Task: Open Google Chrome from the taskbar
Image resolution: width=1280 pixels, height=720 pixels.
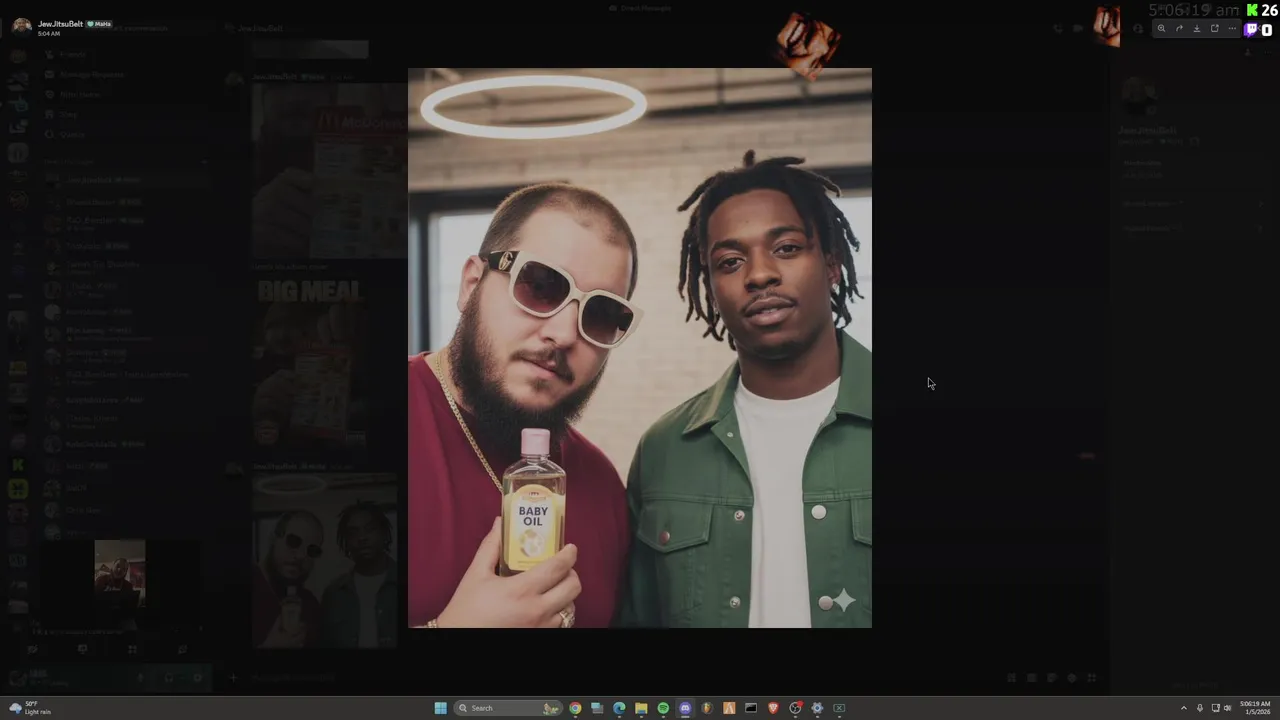Action: (575, 708)
